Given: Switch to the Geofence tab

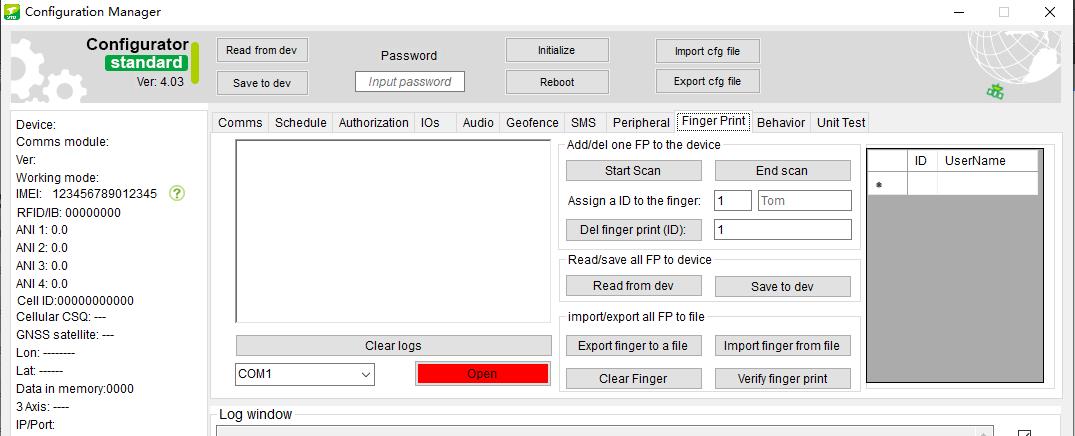Looking at the screenshot, I should 532,123.
